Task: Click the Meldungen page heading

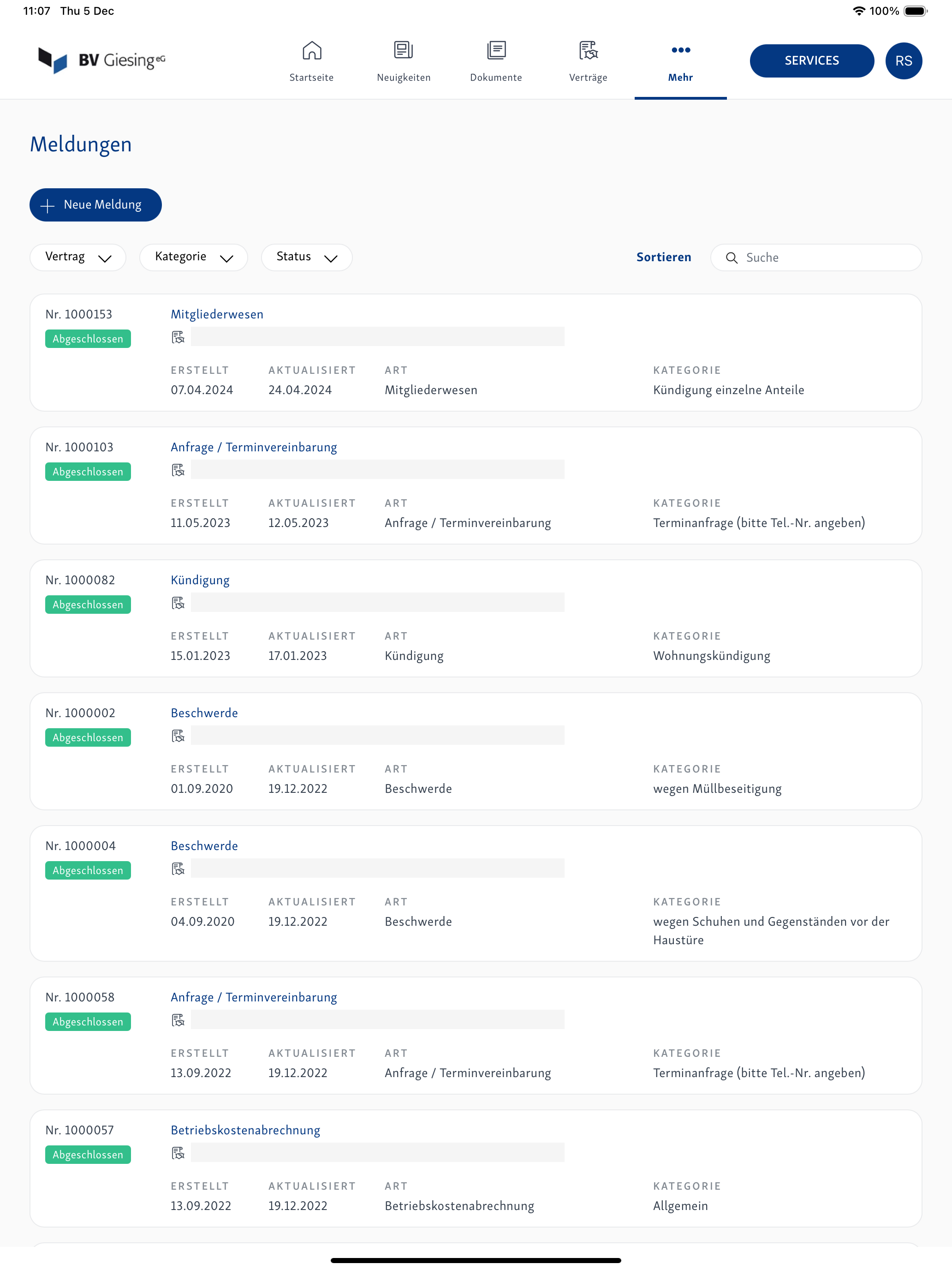Action: (x=81, y=145)
